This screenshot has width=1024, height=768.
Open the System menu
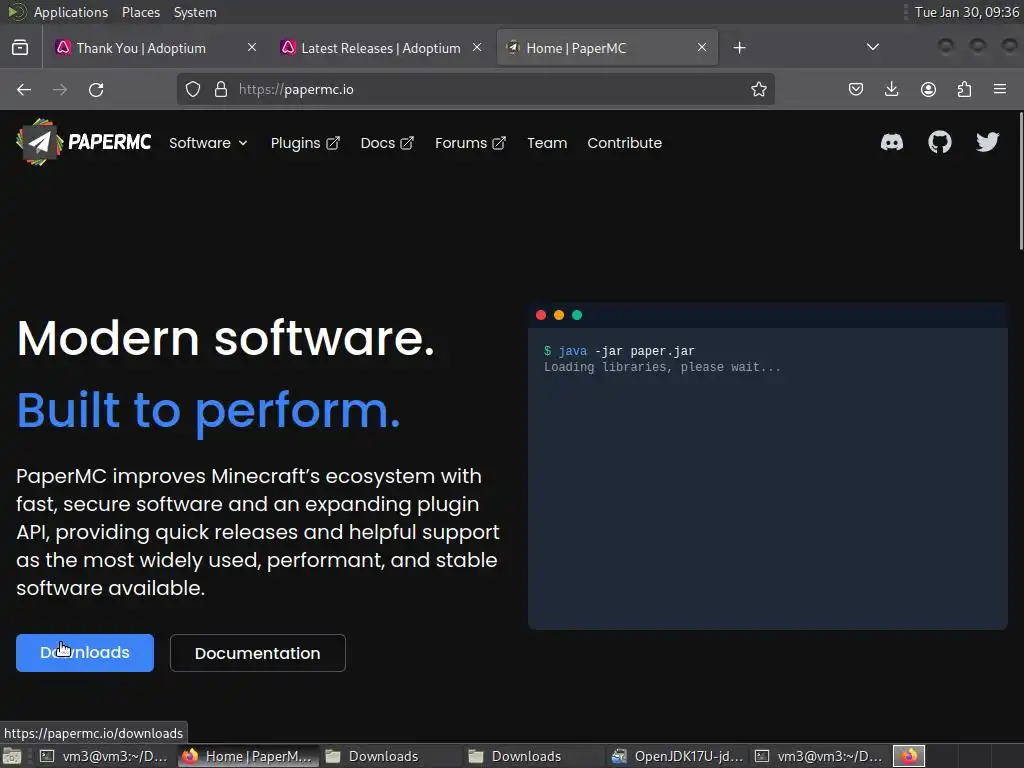click(195, 12)
